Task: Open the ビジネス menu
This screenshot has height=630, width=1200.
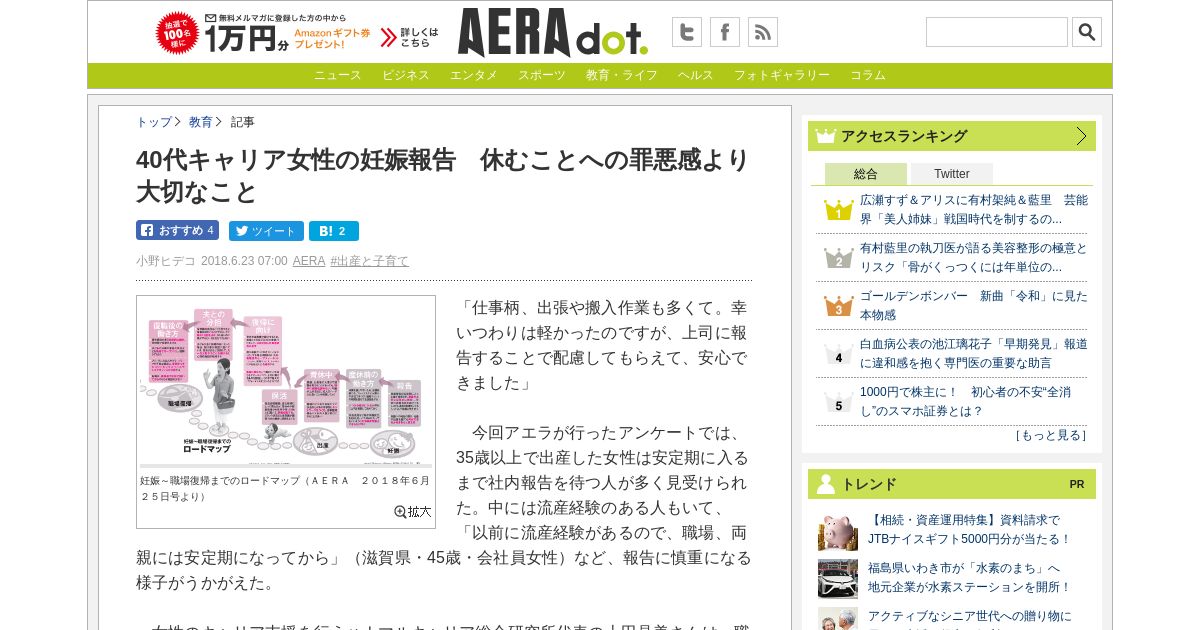Action: click(x=406, y=76)
